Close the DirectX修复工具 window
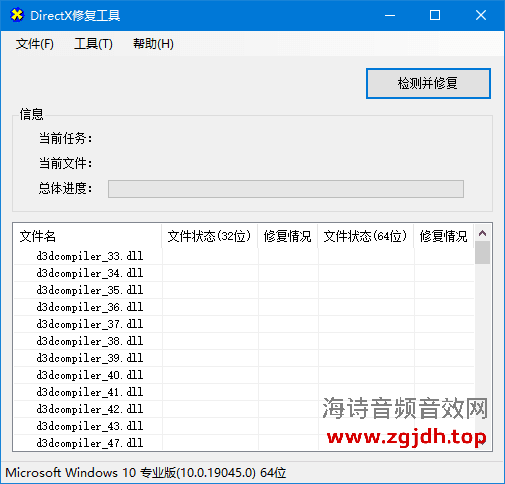 [x=481, y=15]
